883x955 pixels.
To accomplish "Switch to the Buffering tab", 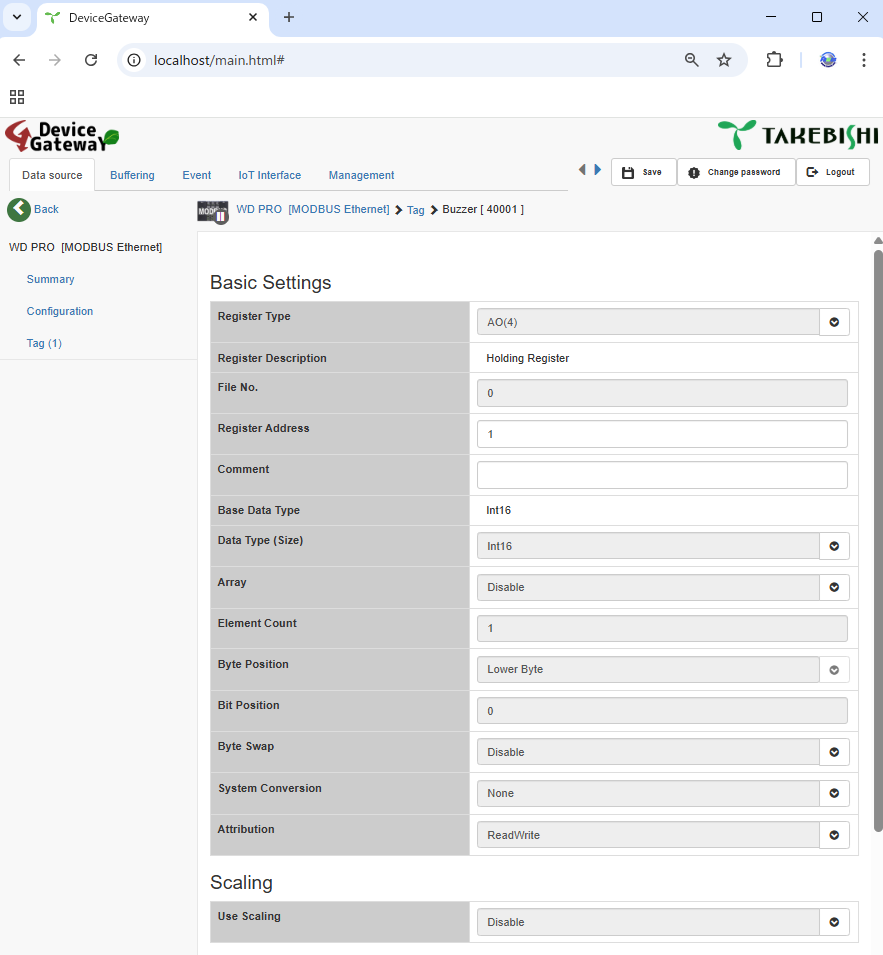I will 132,175.
